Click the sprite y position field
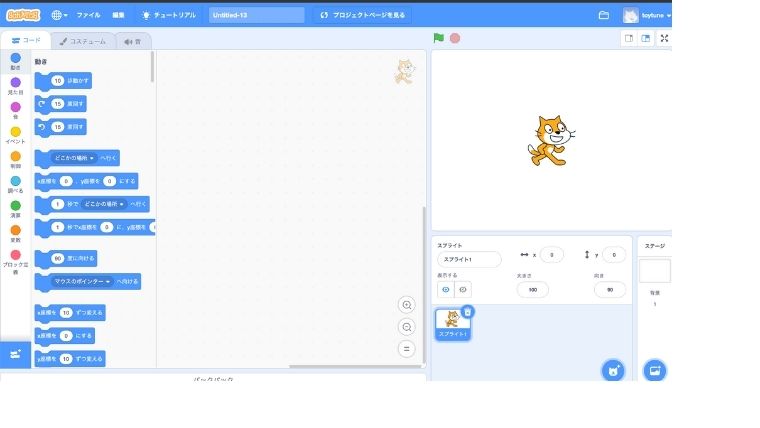Screen dimensions: 760x428 point(614,255)
